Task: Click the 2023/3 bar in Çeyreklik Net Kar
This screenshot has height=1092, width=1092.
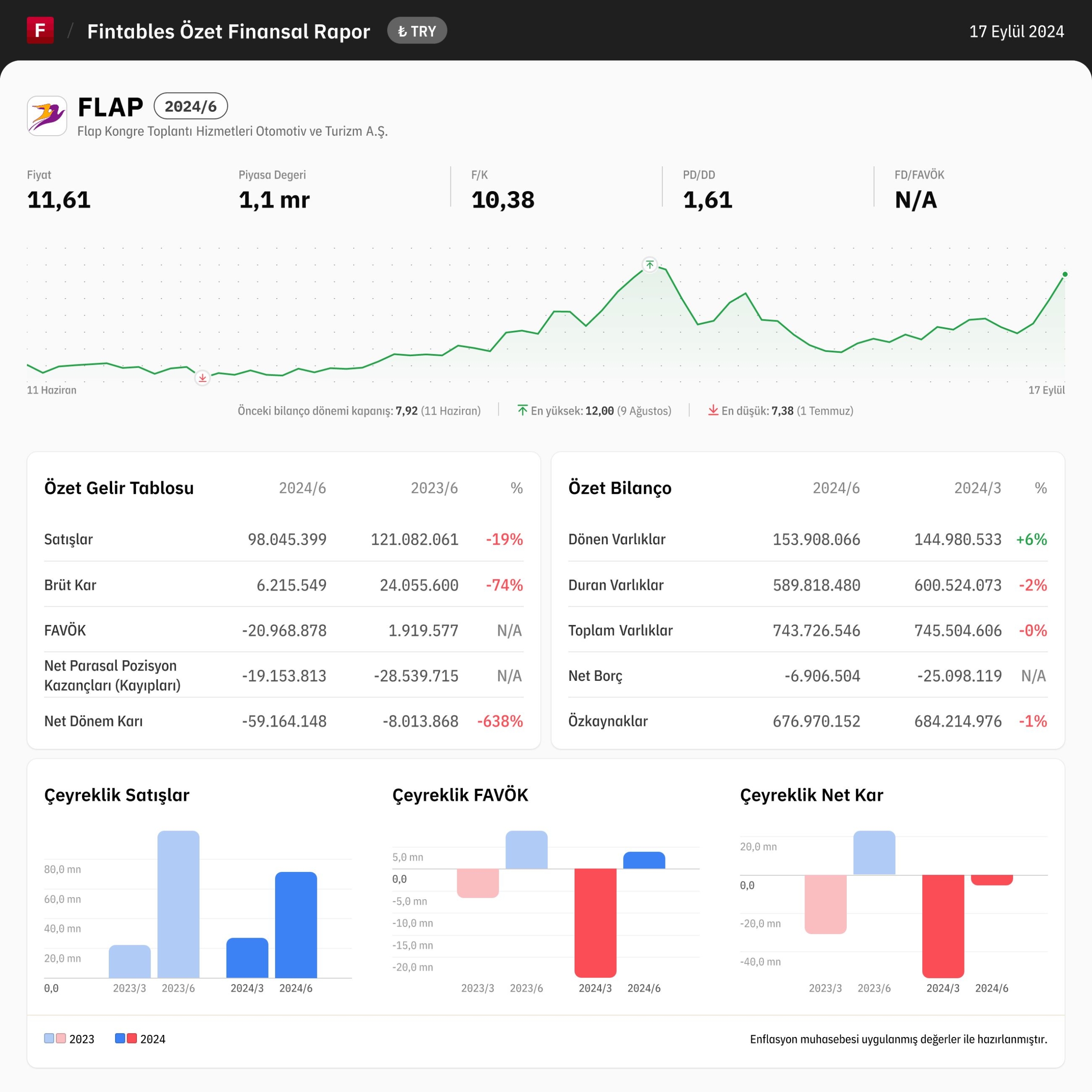Action: pyautogui.click(x=826, y=904)
